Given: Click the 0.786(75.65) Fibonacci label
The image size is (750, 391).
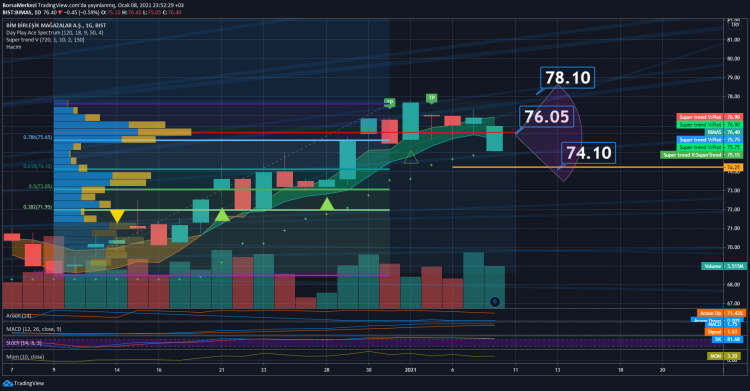Looking at the screenshot, I should coord(38,137).
